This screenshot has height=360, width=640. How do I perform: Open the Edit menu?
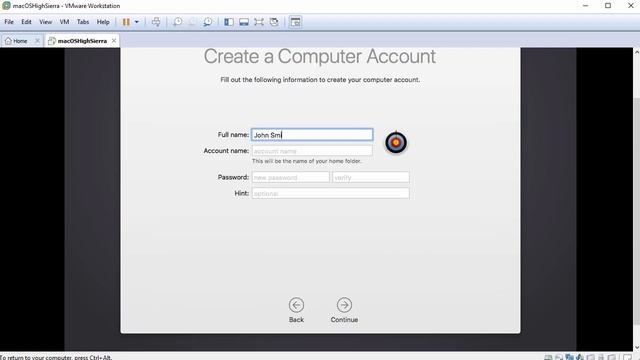pos(27,22)
